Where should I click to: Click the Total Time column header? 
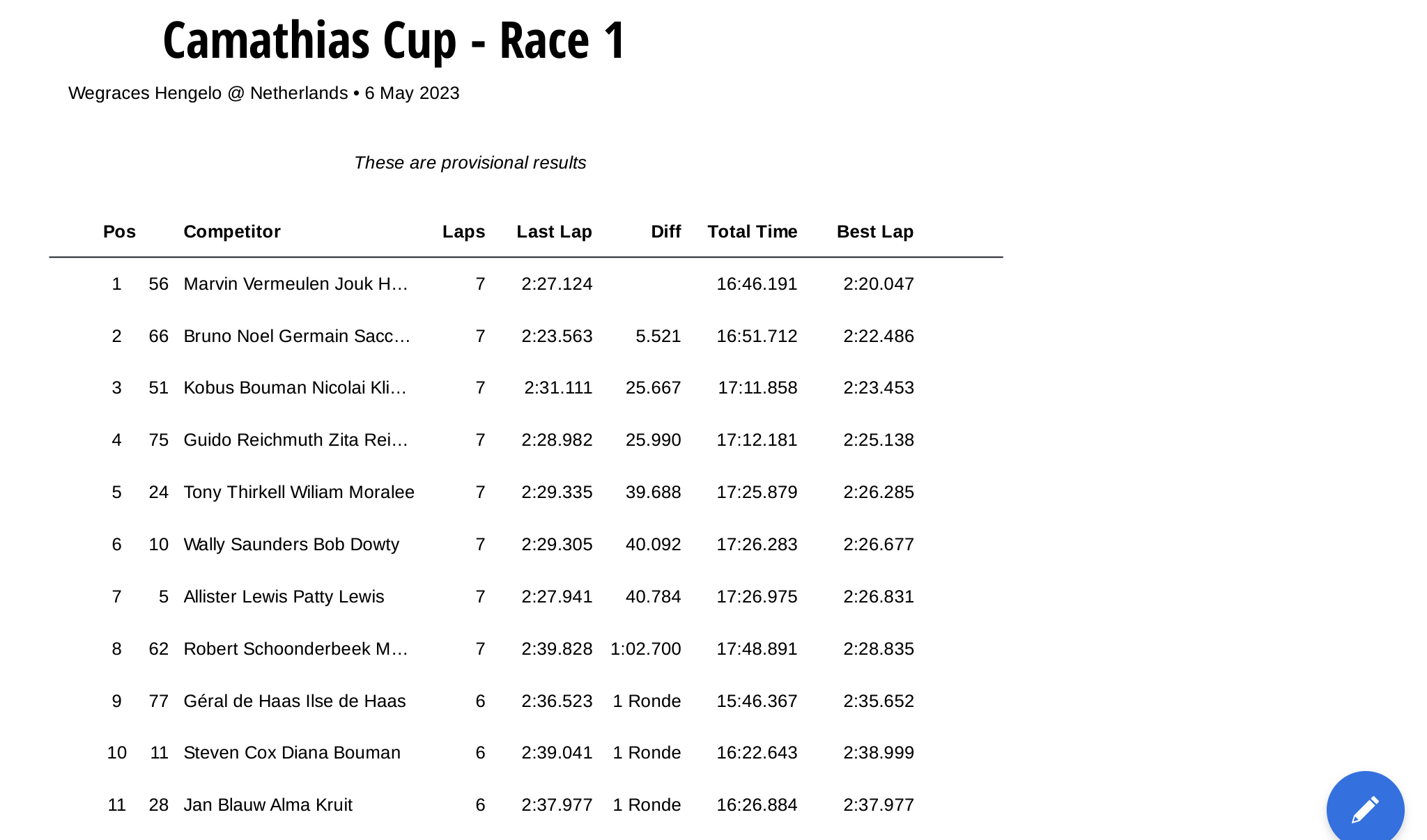[x=753, y=232]
